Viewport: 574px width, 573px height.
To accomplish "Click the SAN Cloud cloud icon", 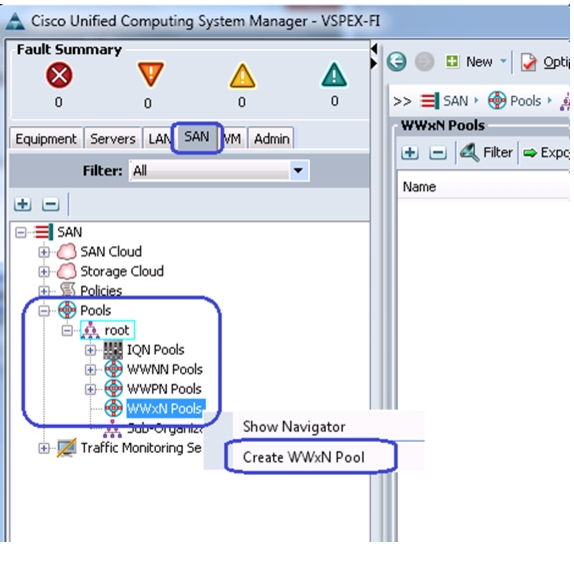I will point(67,252).
